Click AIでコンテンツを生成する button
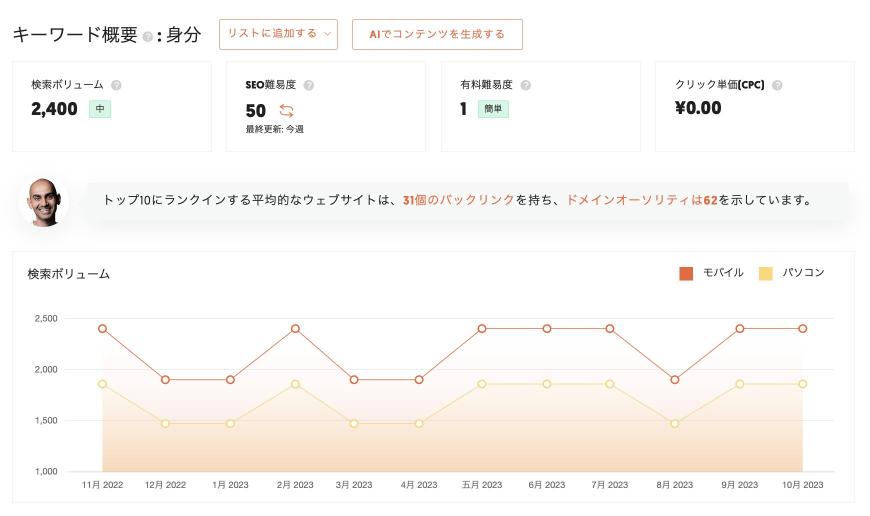 (x=437, y=34)
